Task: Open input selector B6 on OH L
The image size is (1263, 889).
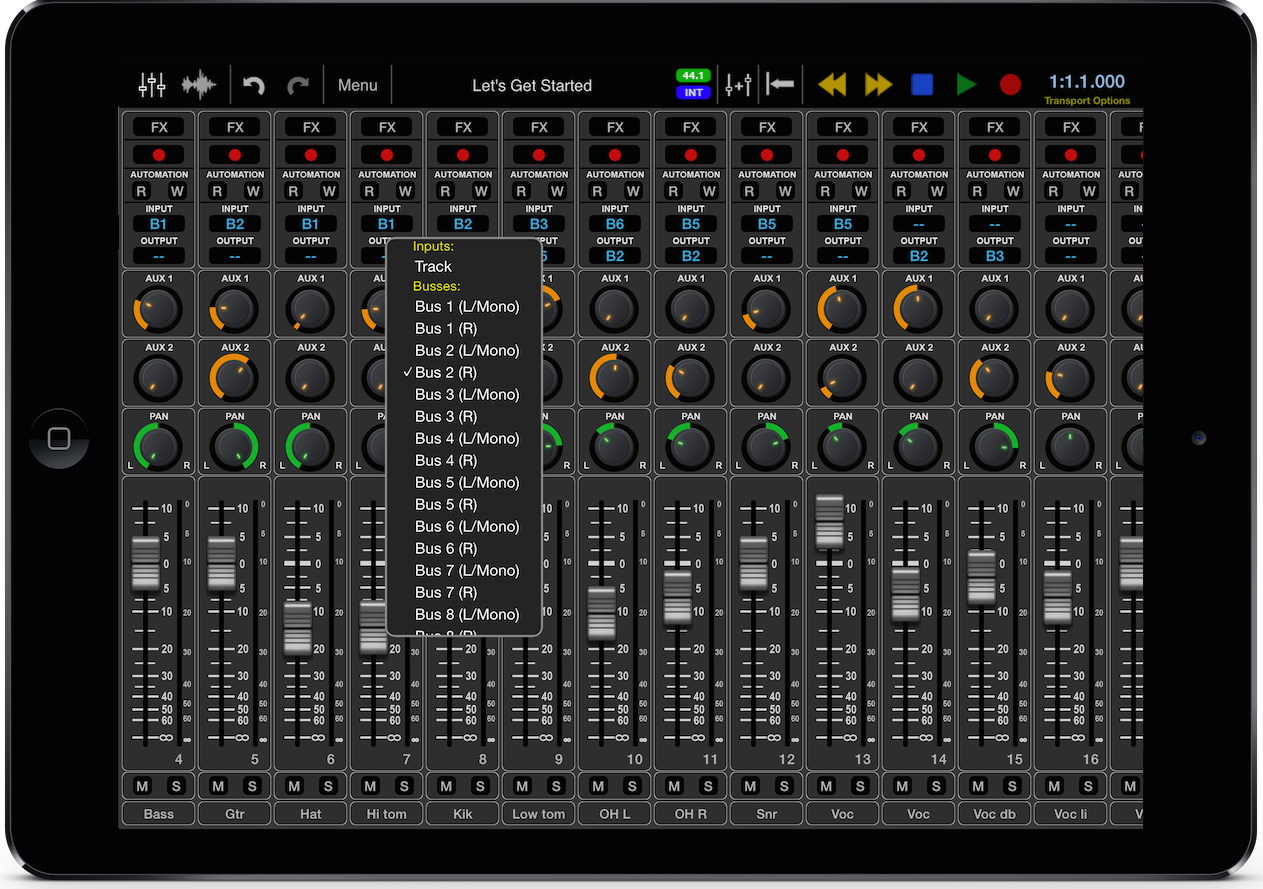Action: click(x=615, y=224)
